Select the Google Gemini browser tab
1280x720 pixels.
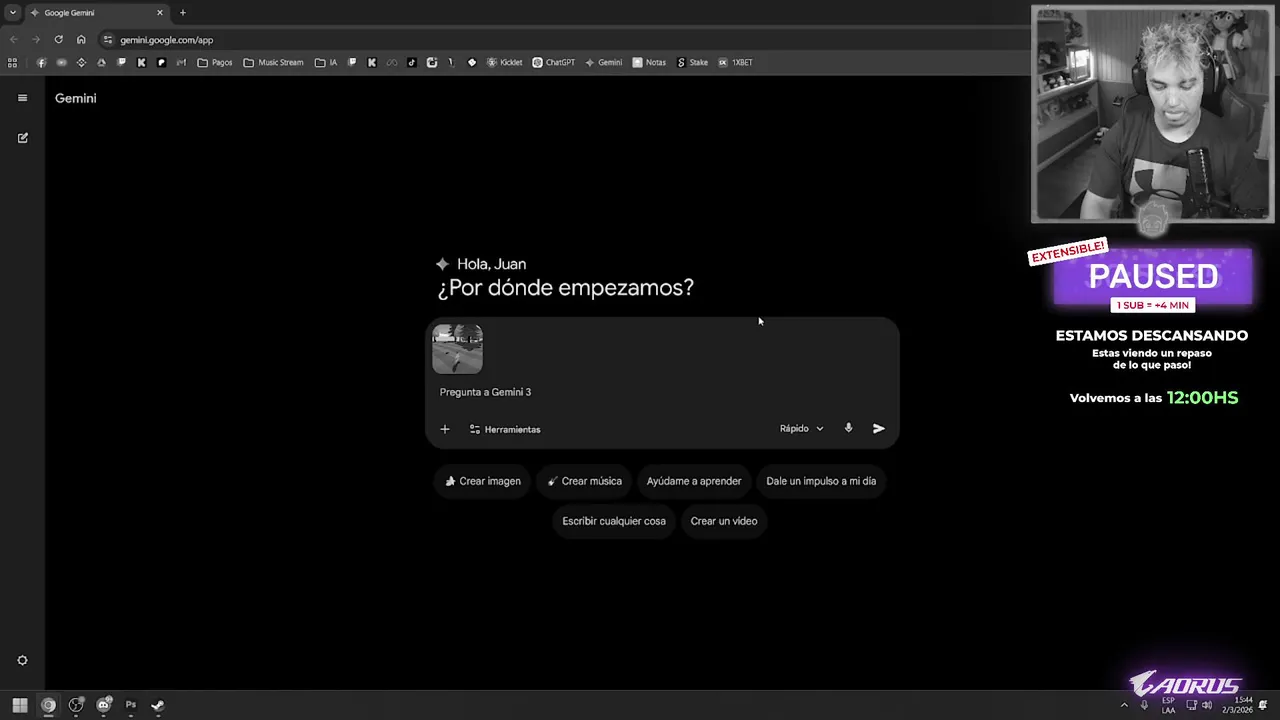pyautogui.click(x=97, y=13)
